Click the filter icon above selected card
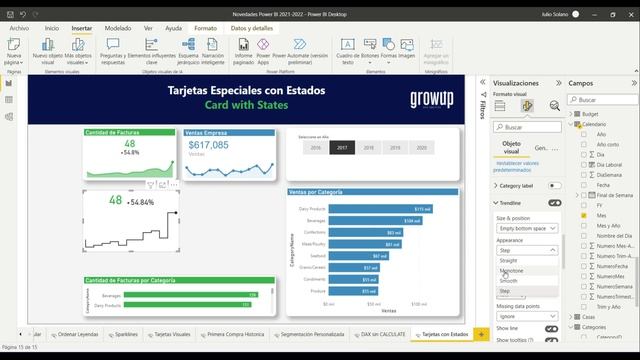 click(x=151, y=185)
